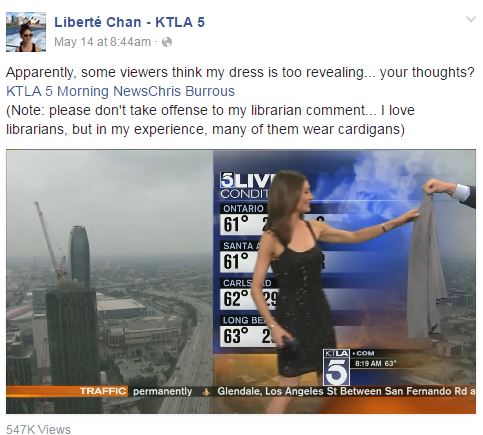This screenshot has width=483, height=435.
Task: Open the Liberté Chan - KTLA 5 page
Action: (x=129, y=22)
